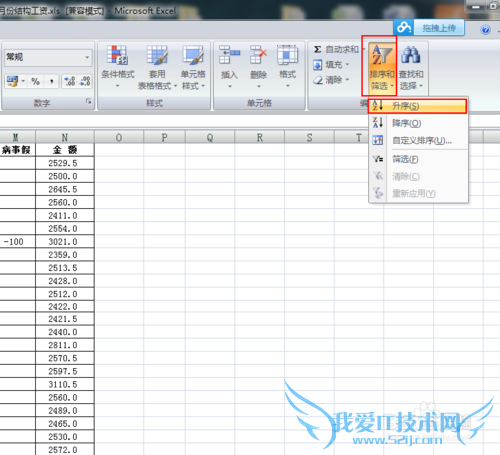
Task: Click Decrease Decimal icon
Action: (x=85, y=81)
